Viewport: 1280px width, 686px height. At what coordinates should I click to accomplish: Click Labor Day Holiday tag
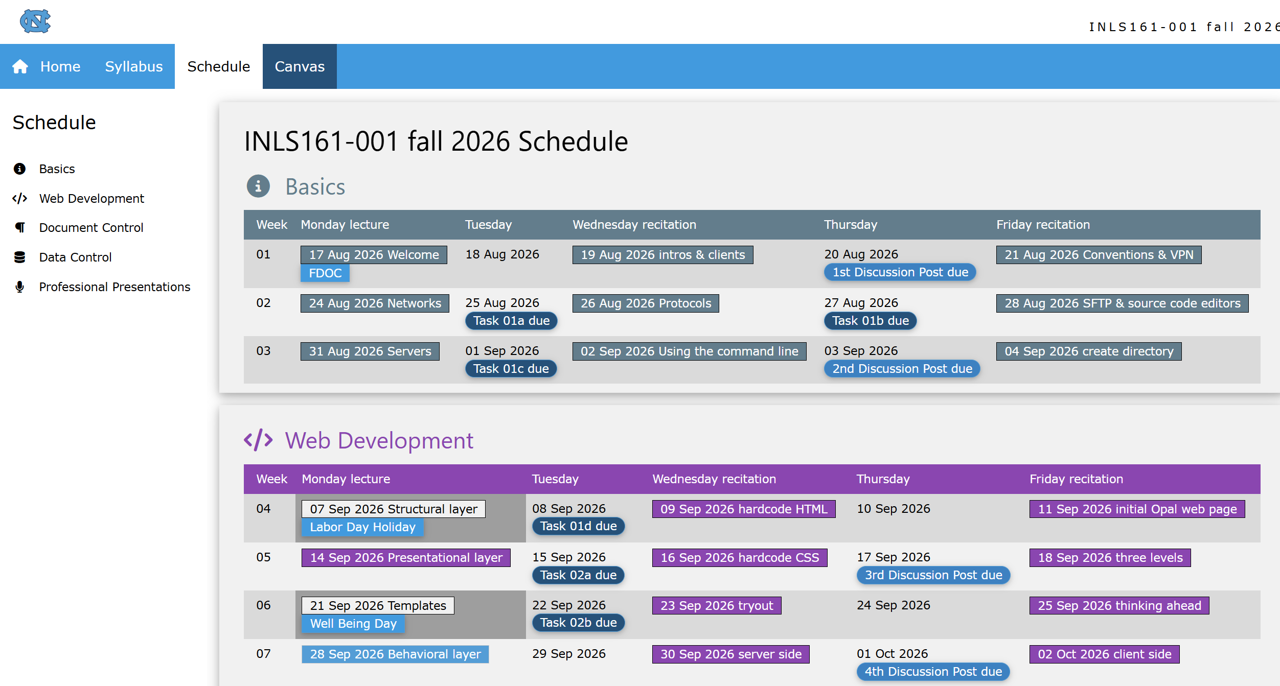[363, 527]
